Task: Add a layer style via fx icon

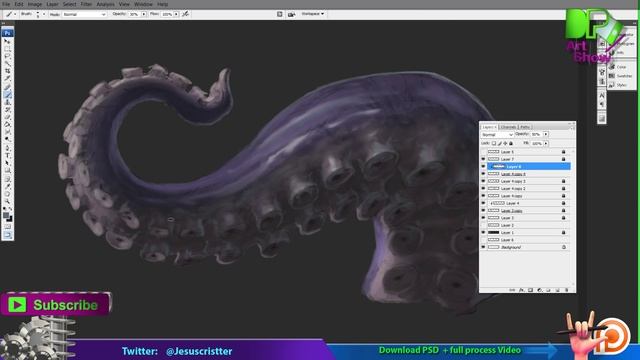Action: pyautogui.click(x=521, y=290)
